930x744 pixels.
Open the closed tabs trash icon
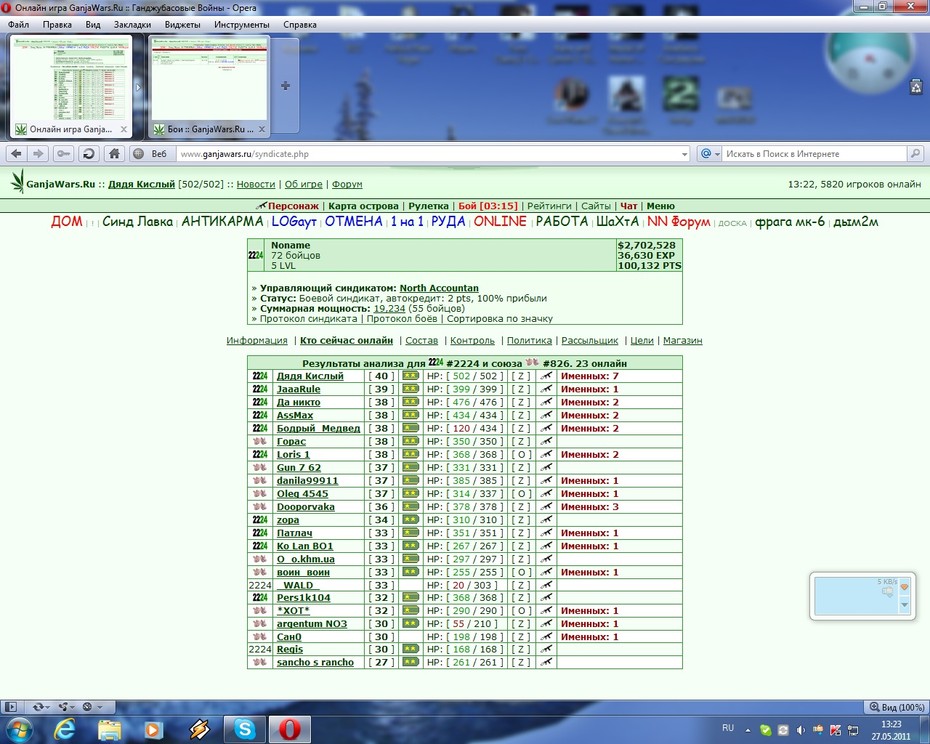(x=916, y=87)
